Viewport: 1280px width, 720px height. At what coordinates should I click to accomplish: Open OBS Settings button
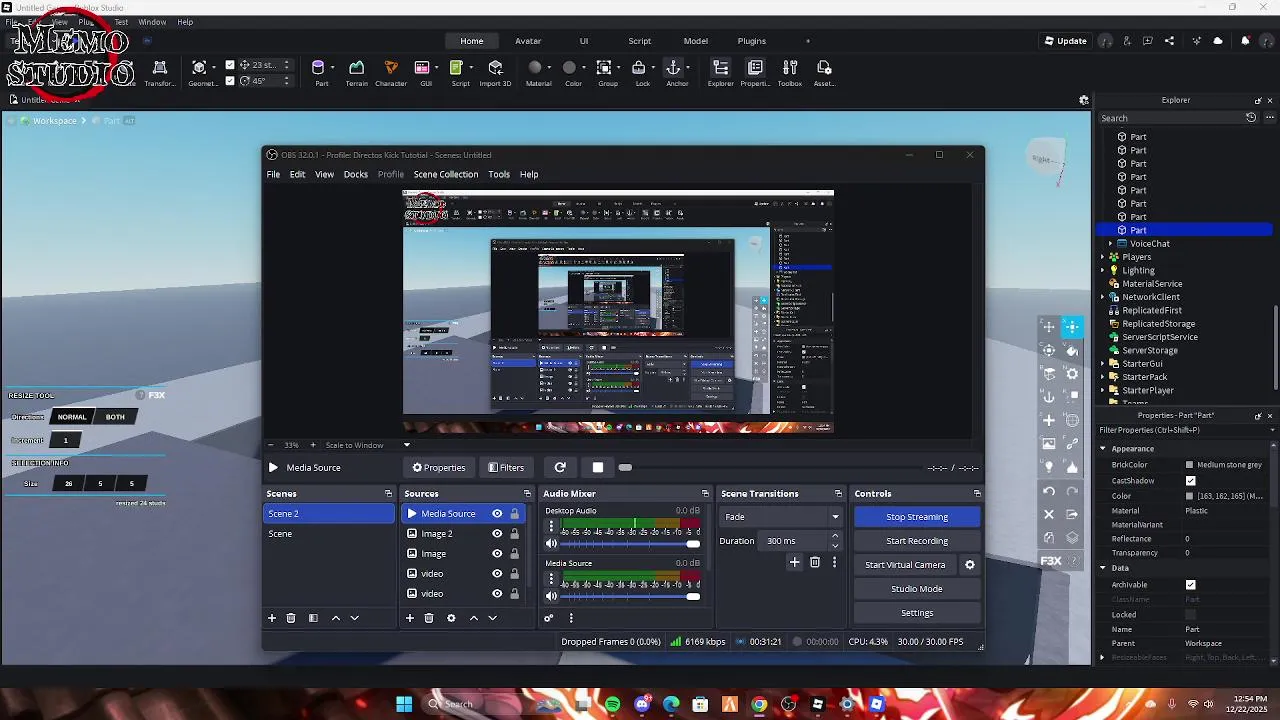coord(917,613)
